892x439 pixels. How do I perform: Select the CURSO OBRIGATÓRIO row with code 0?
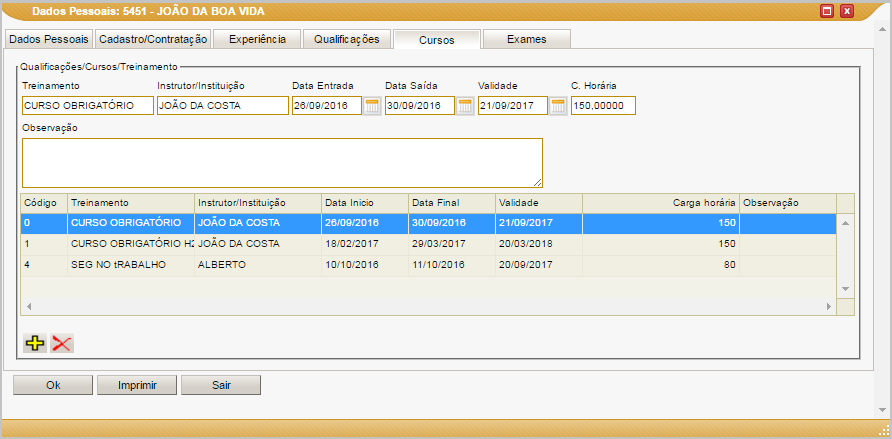pos(428,223)
